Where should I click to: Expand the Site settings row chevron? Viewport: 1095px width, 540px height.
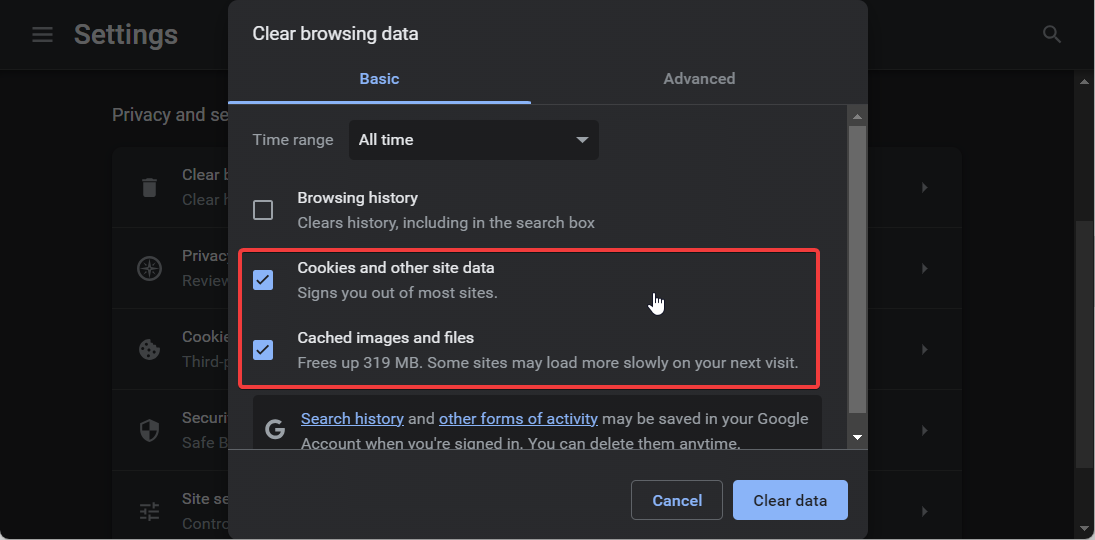point(925,511)
